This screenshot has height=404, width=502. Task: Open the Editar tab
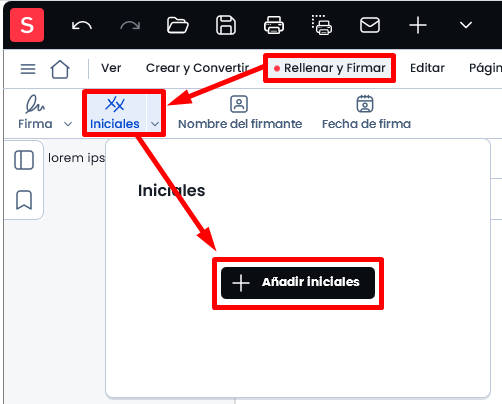427,68
